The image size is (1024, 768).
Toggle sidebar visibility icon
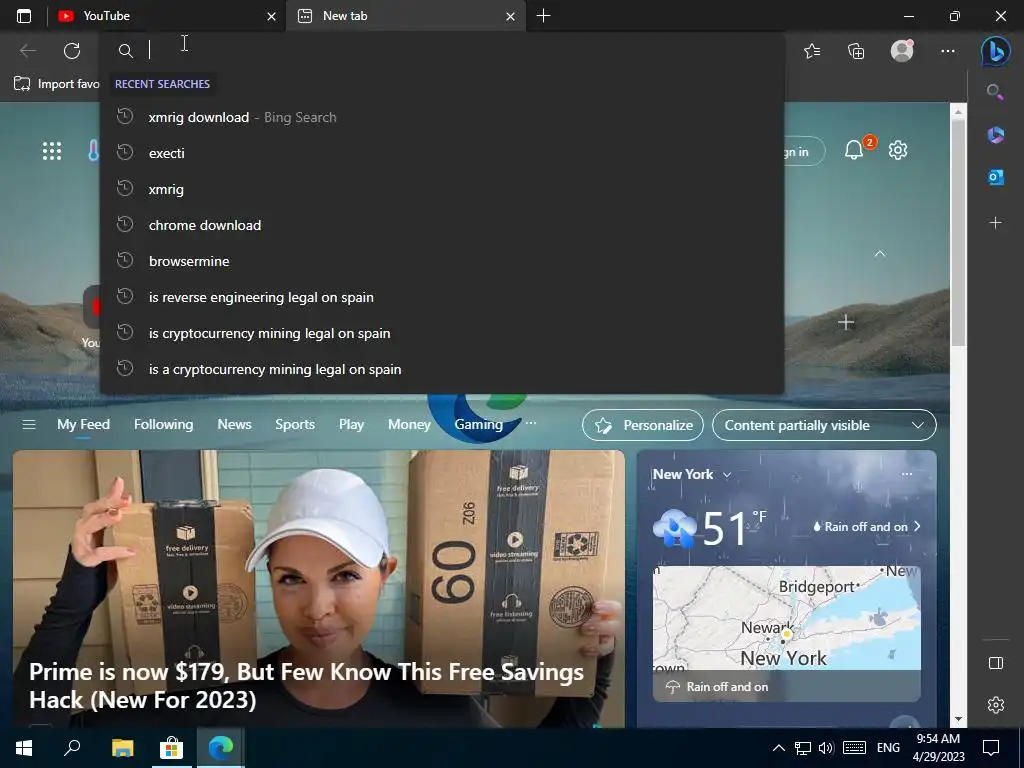pyautogui.click(x=995, y=664)
